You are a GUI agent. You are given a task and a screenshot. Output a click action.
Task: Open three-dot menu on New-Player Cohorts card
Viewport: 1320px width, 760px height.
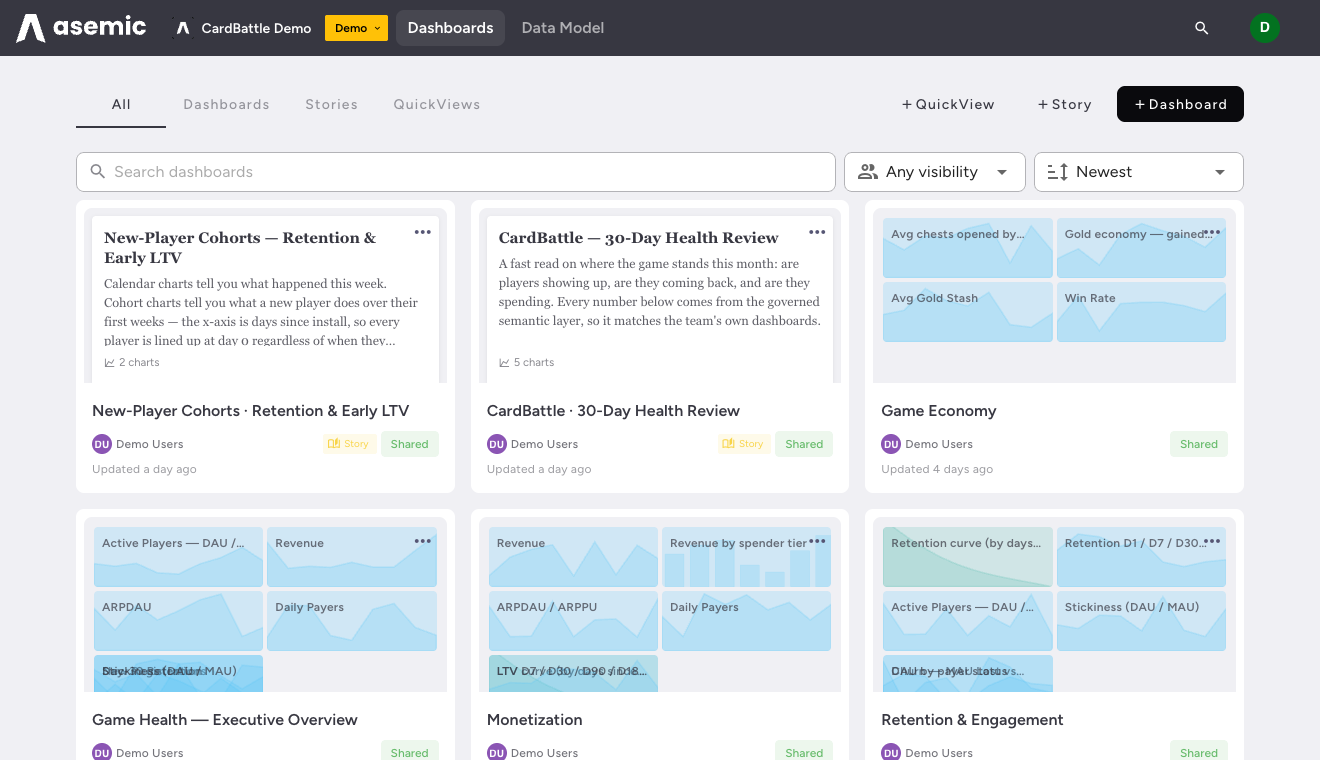423,232
